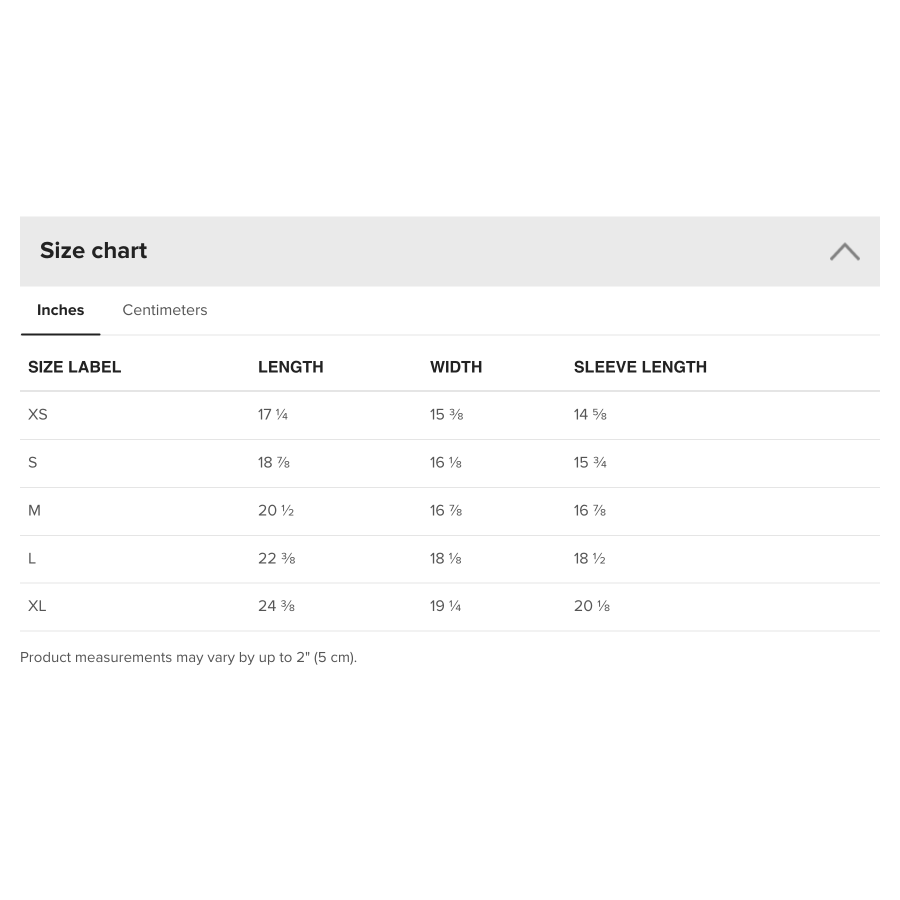Click the L length value 22 ⅜
This screenshot has height=900, width=900.
(277, 558)
